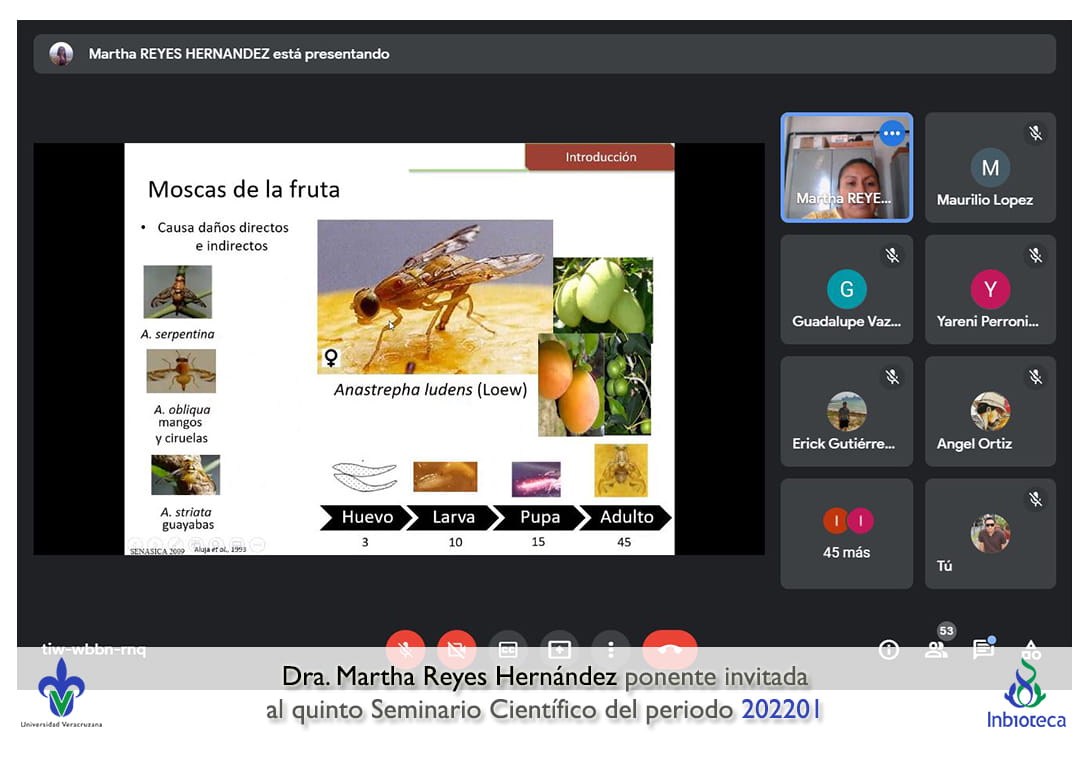Click the present screen icon

click(559, 649)
